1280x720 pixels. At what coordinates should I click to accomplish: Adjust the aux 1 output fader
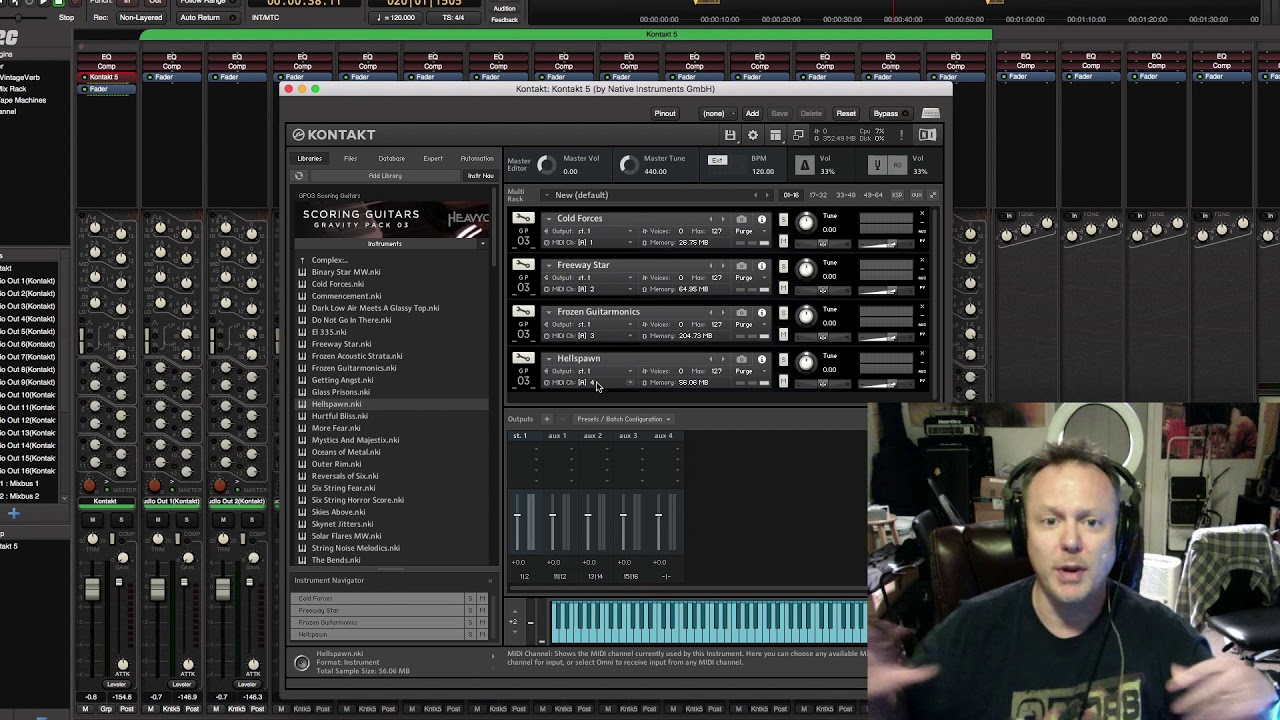tap(553, 516)
